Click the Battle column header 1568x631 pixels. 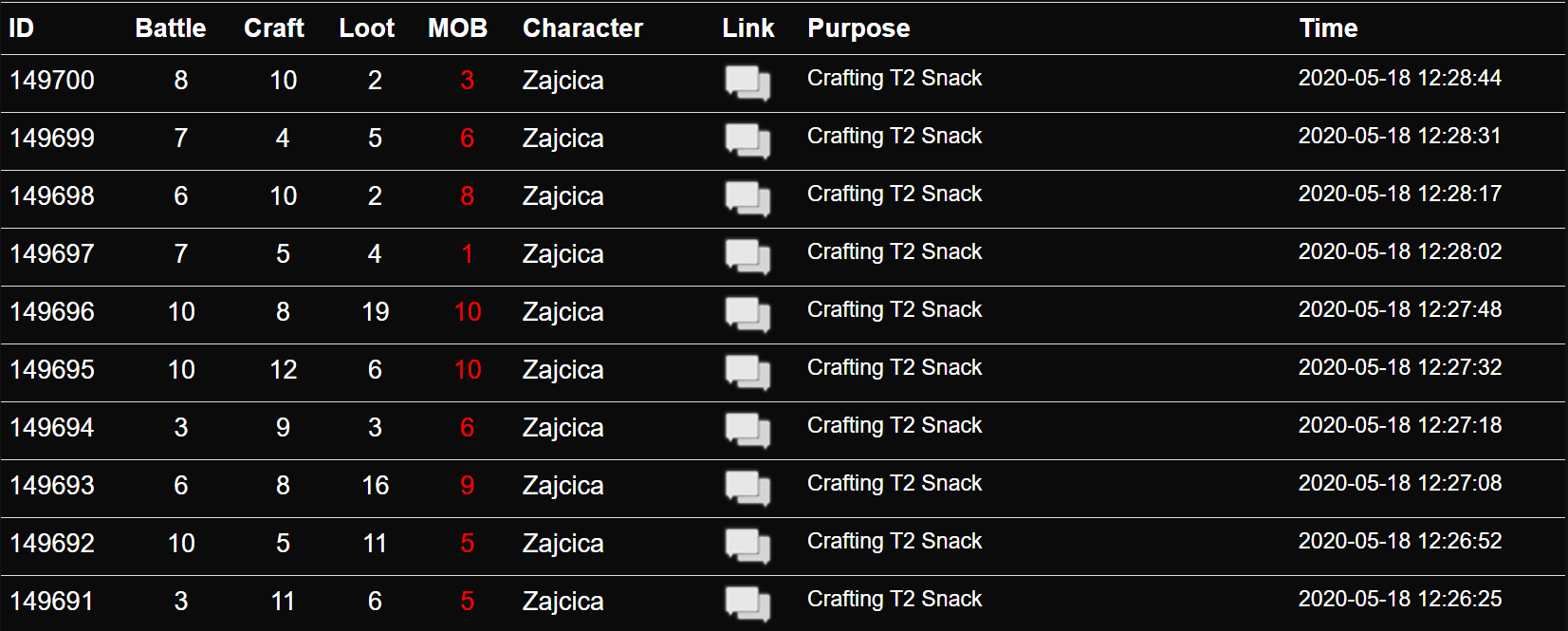[x=171, y=28]
